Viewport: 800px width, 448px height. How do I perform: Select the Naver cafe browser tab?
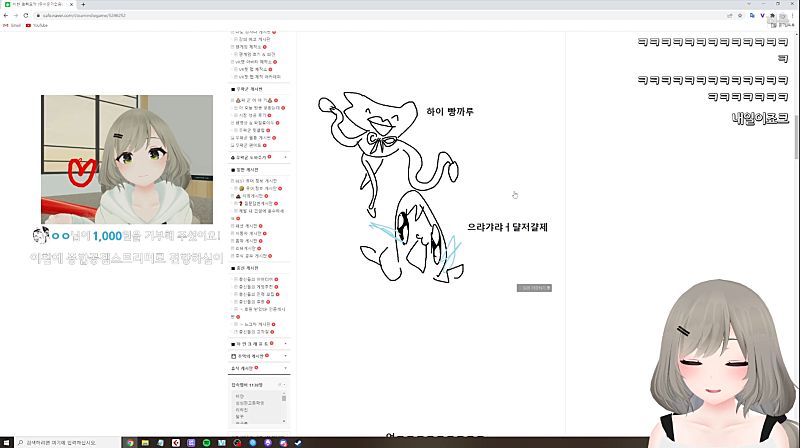pyautogui.click(x=39, y=4)
